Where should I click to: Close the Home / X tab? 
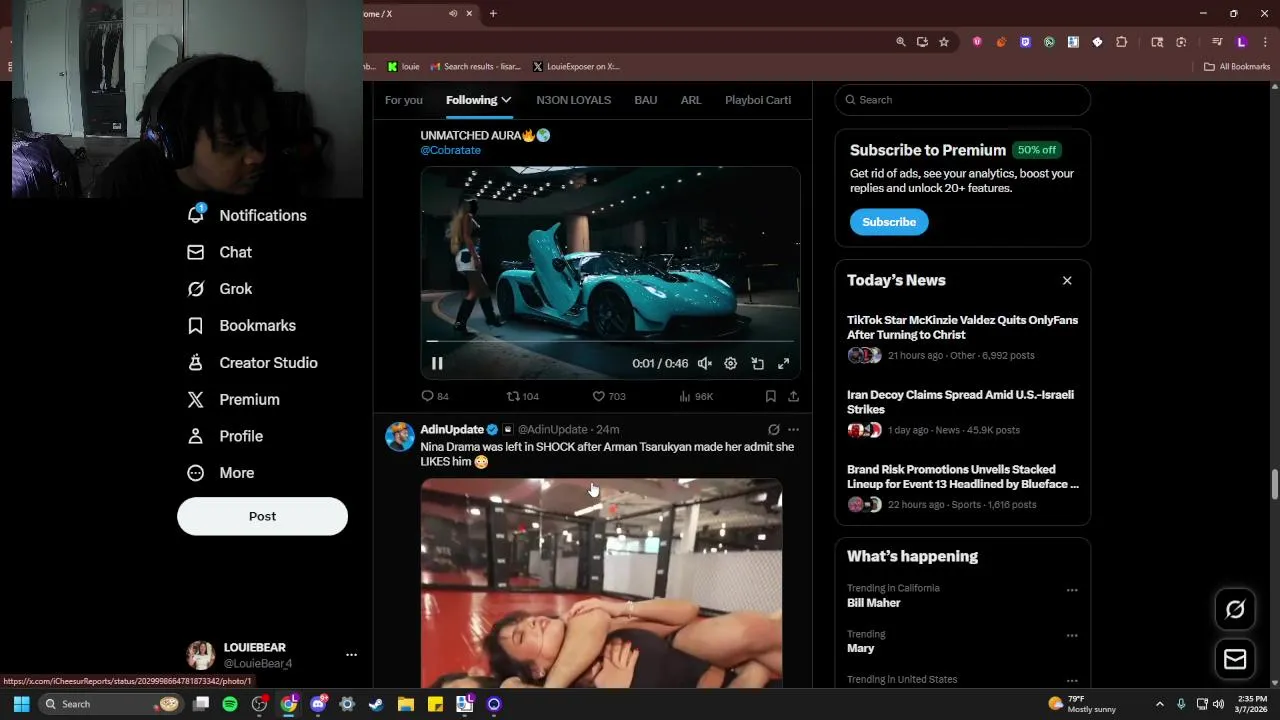pos(469,13)
